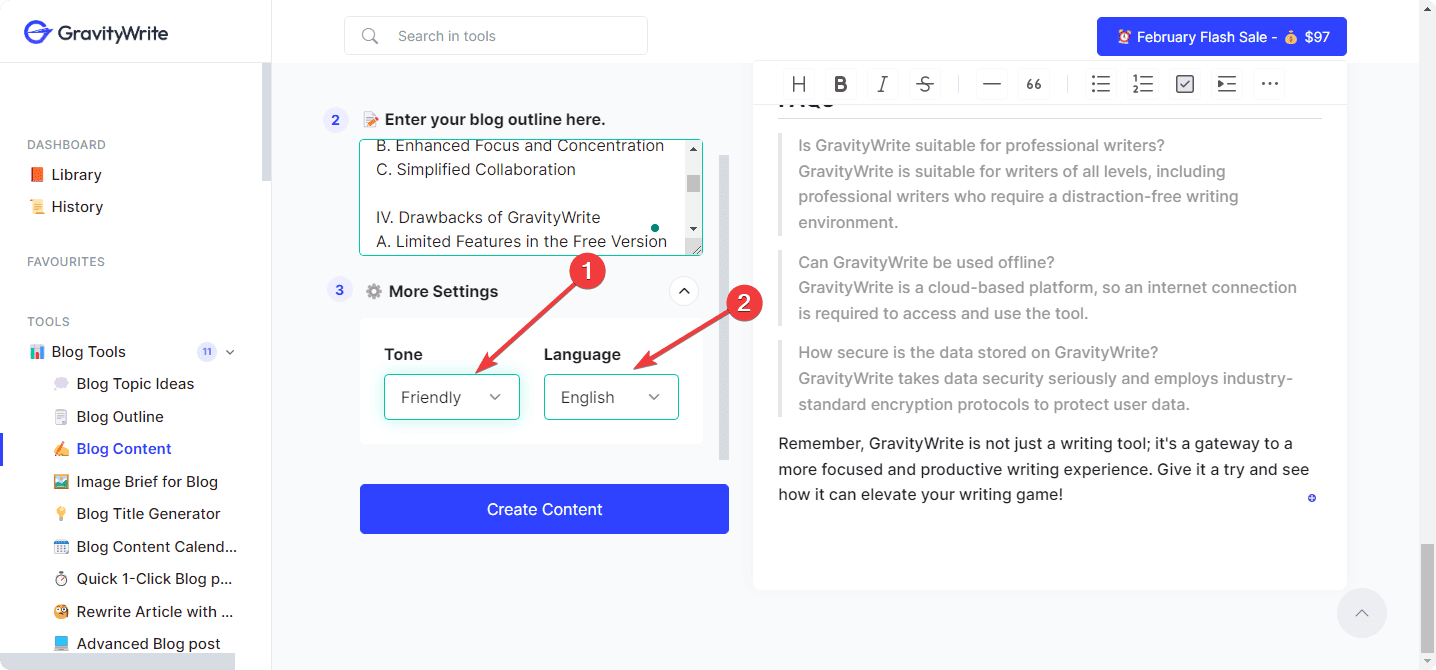Screen dimensions: 1436x670
Task: Create a bulleted list
Action: point(1101,84)
